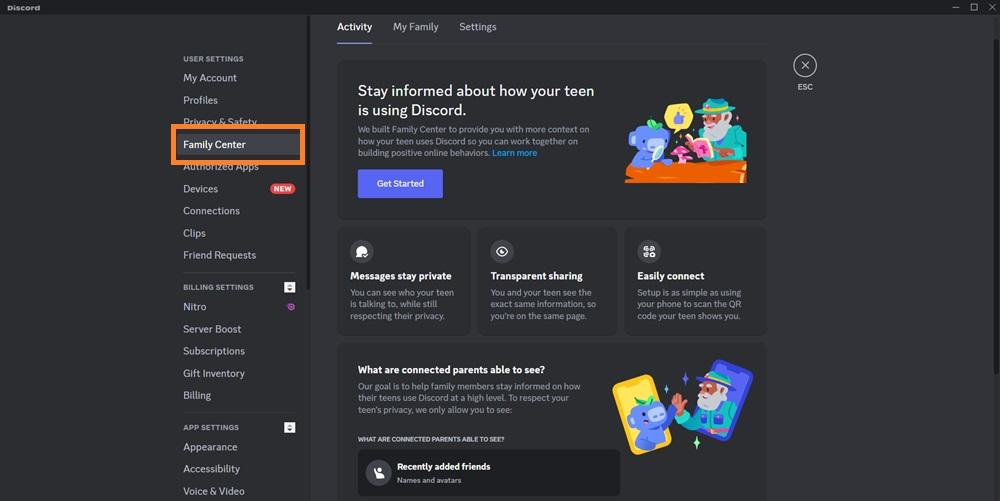Maximize the Discord window
The image size is (1000, 501).
(x=974, y=7)
